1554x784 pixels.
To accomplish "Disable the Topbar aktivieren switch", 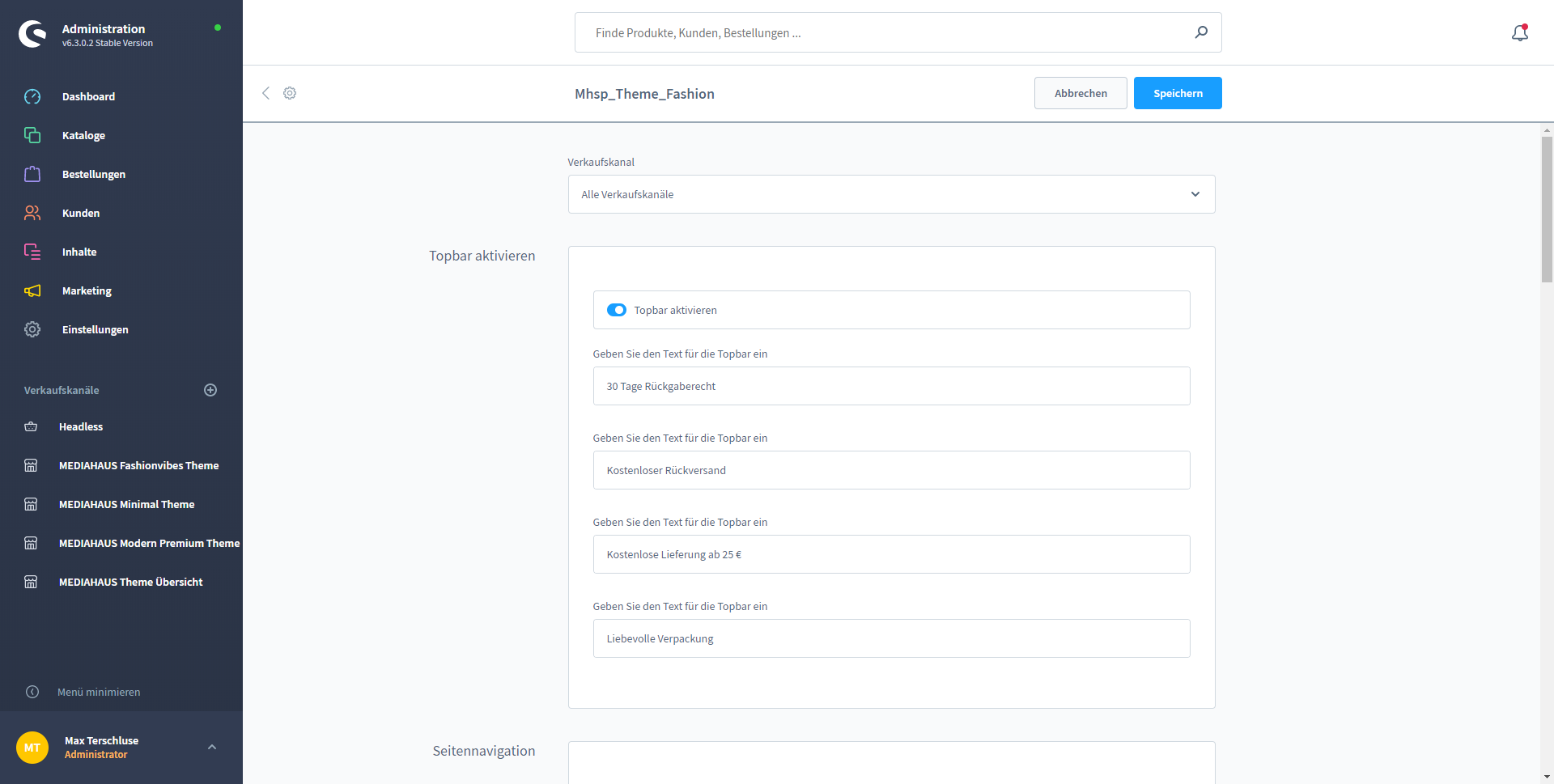I will click(x=617, y=310).
